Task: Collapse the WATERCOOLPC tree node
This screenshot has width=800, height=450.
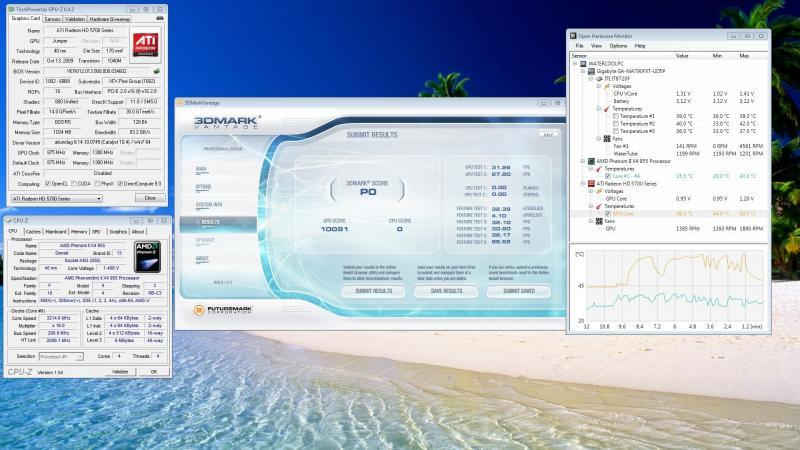Action: pyautogui.click(x=575, y=64)
